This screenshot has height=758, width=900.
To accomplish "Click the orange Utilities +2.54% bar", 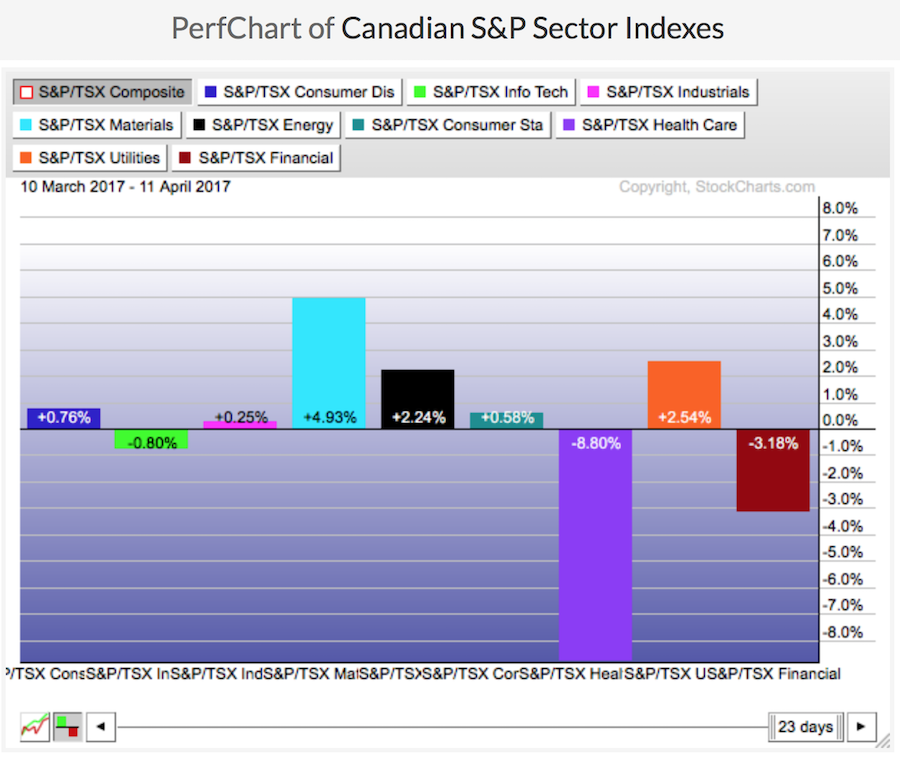I will [x=684, y=390].
